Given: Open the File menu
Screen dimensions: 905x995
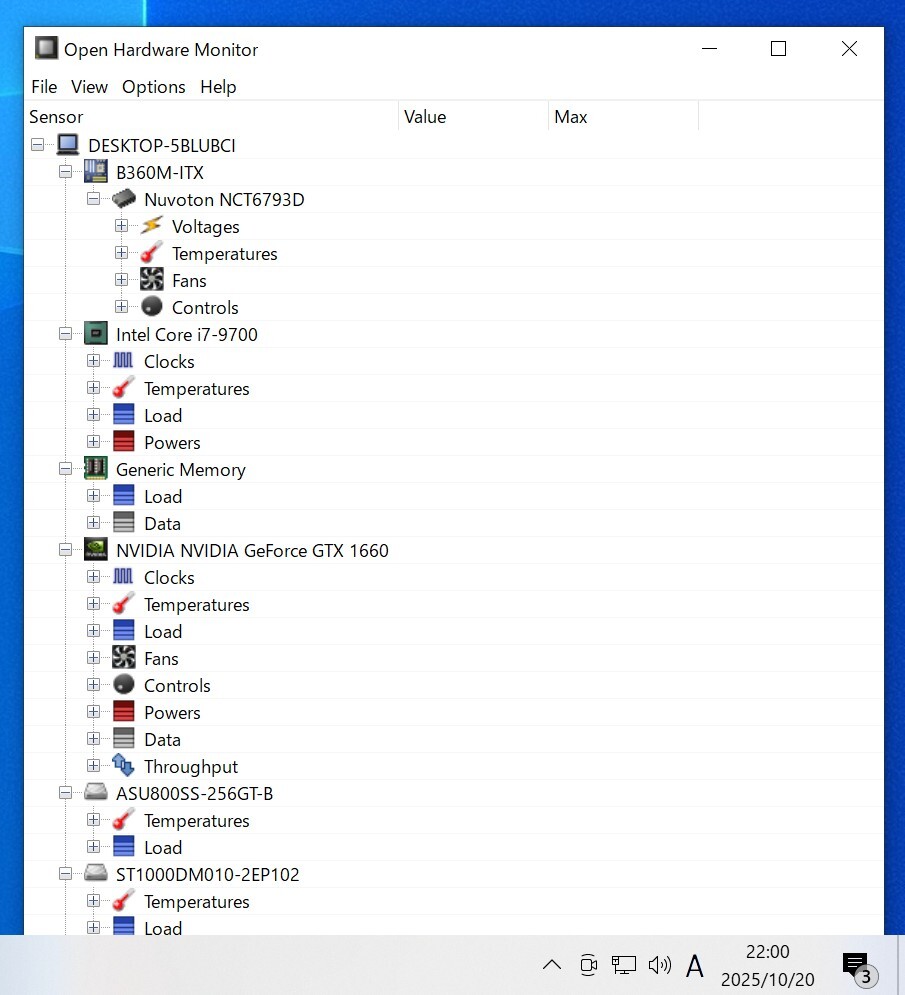Looking at the screenshot, I should point(44,87).
